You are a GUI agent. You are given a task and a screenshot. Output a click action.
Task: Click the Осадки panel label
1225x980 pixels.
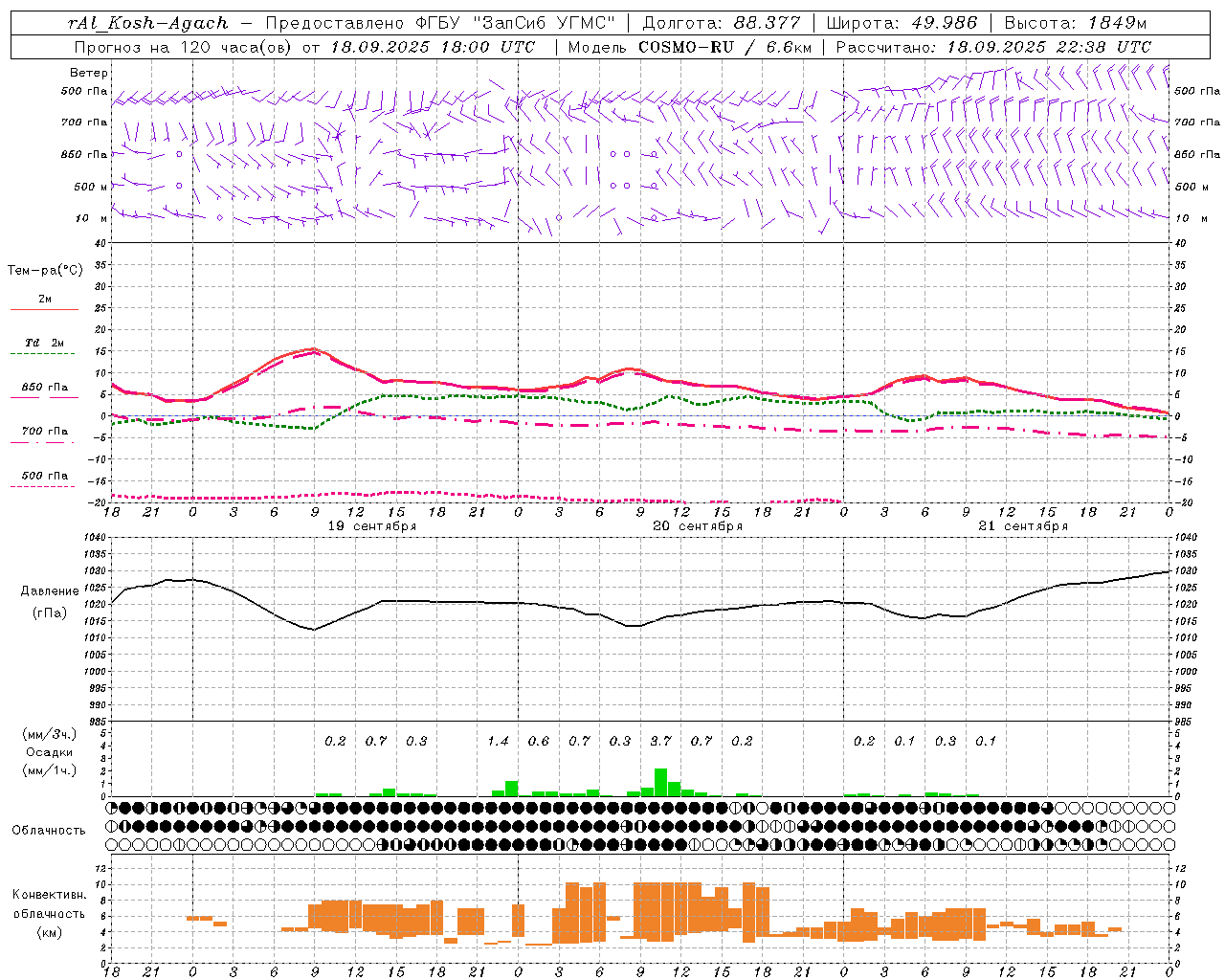click(x=50, y=752)
